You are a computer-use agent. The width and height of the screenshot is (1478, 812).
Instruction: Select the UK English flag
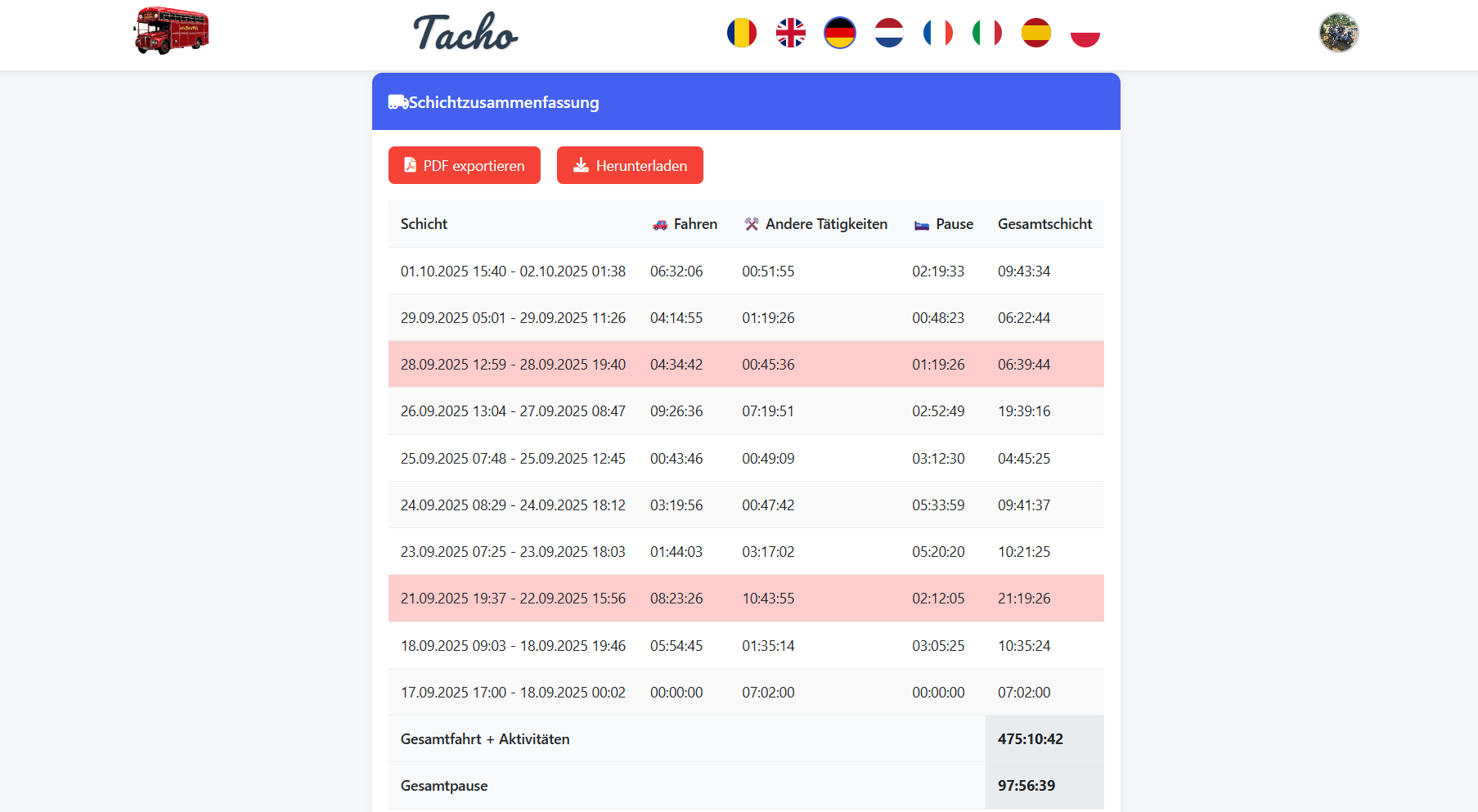click(790, 34)
